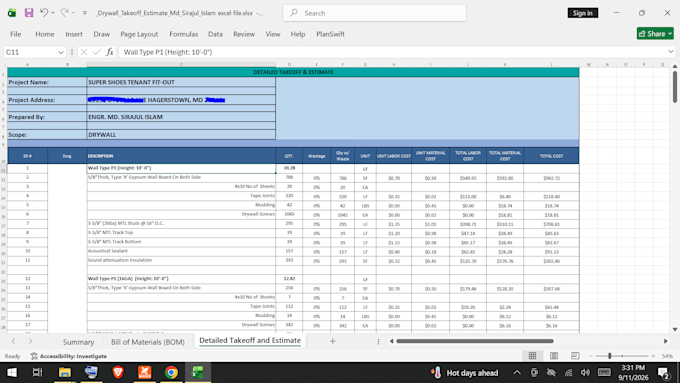Open the Data ribbon tab
680x383 pixels.
pyautogui.click(x=215, y=34)
